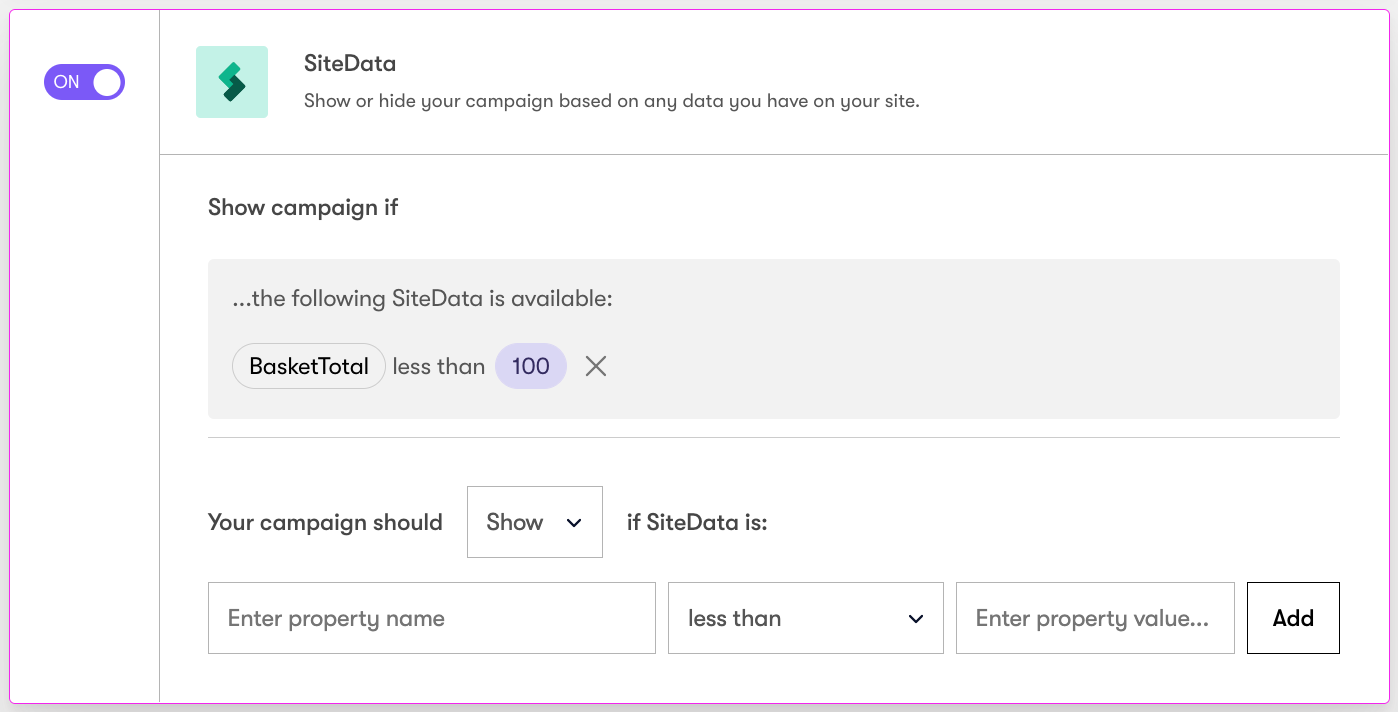This screenshot has width=1398, height=712.
Task: Click the condition rule summary box
Action: [774, 338]
